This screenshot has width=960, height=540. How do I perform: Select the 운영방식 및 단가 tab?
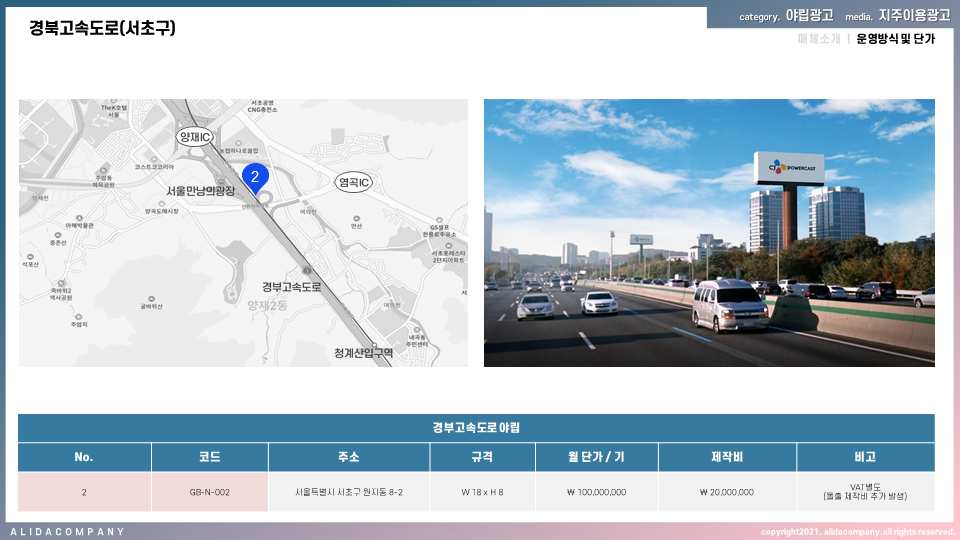895,39
